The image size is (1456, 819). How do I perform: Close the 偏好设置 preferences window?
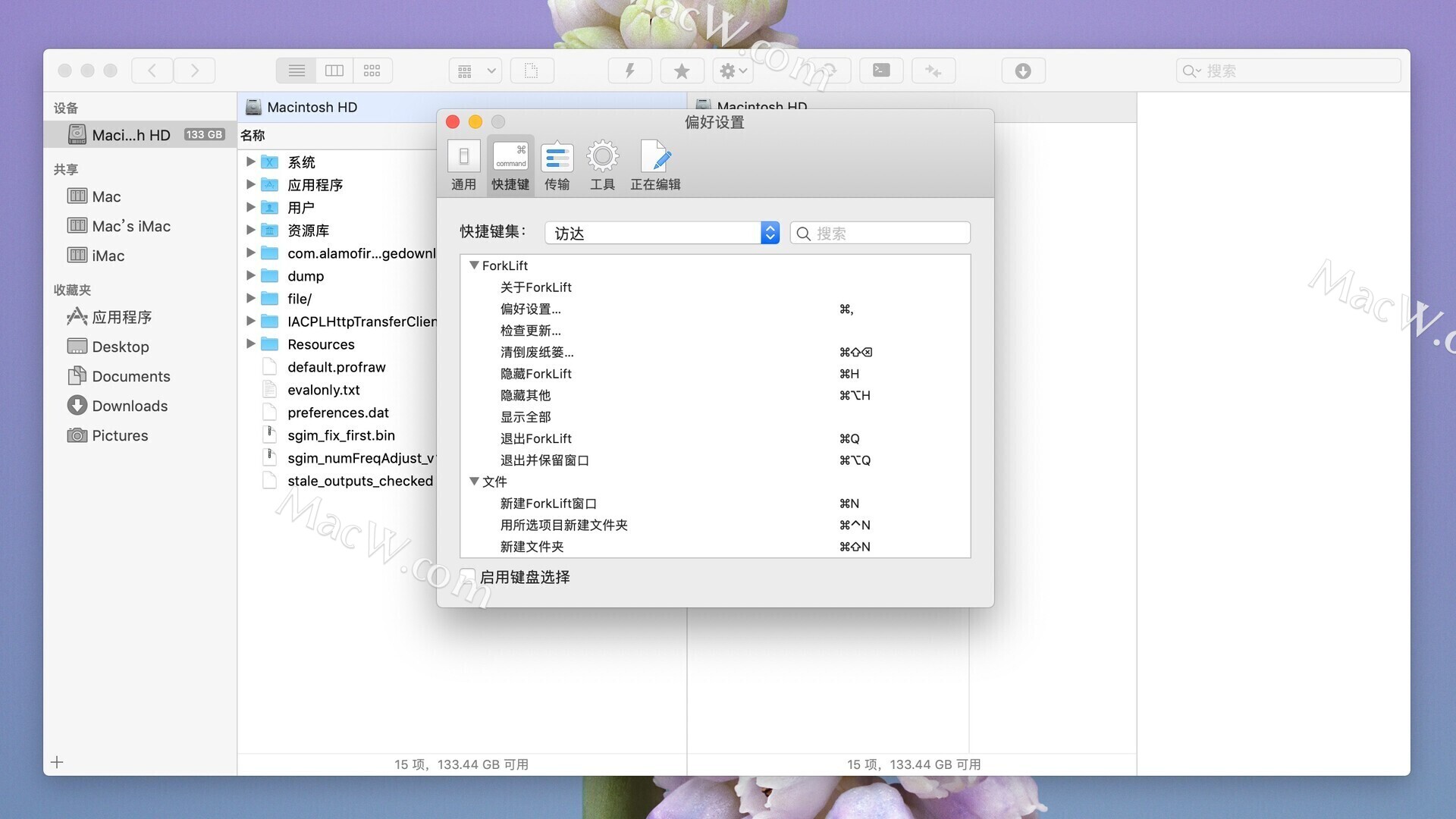(453, 122)
